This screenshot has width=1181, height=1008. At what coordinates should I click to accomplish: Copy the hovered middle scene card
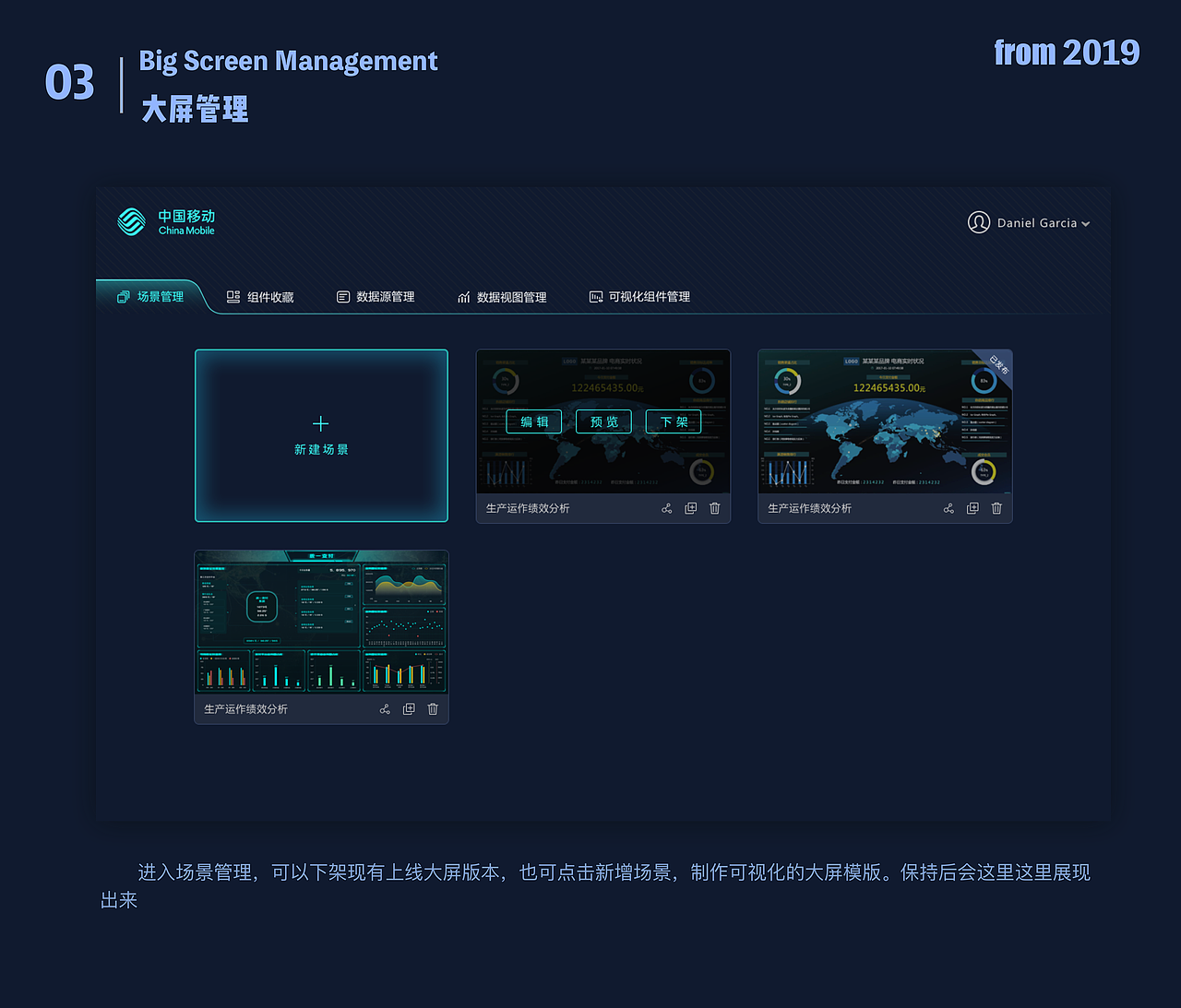[x=691, y=508]
